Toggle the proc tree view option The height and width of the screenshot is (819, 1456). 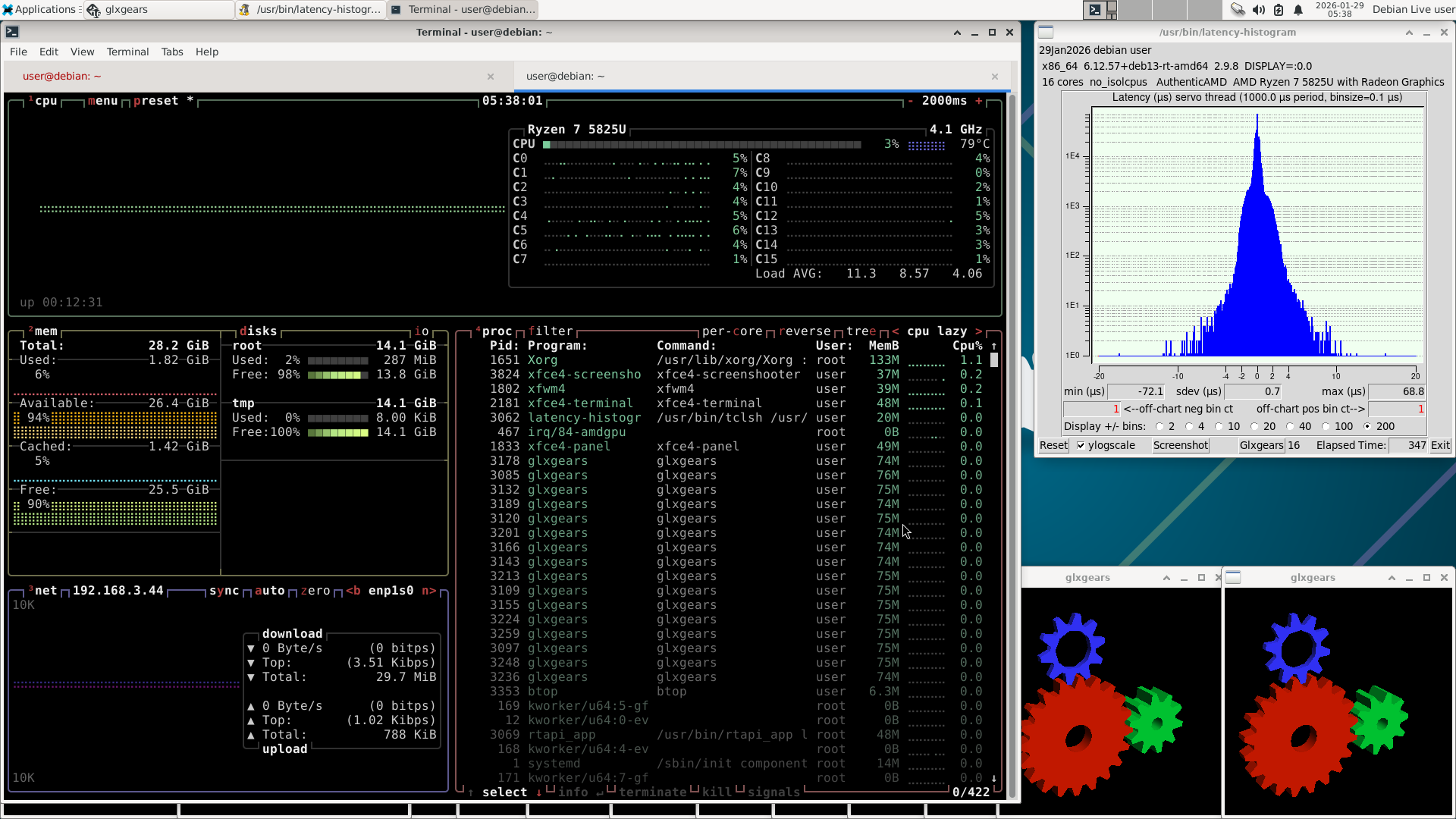tap(861, 331)
